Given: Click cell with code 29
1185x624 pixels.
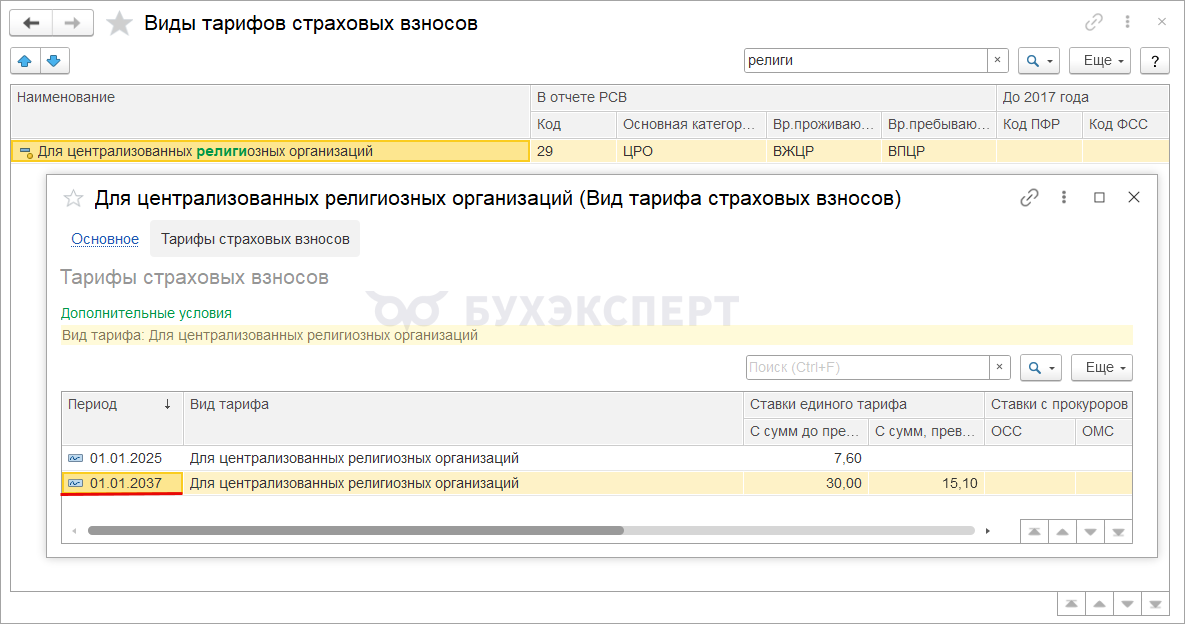Looking at the screenshot, I should pyautogui.click(x=573, y=151).
